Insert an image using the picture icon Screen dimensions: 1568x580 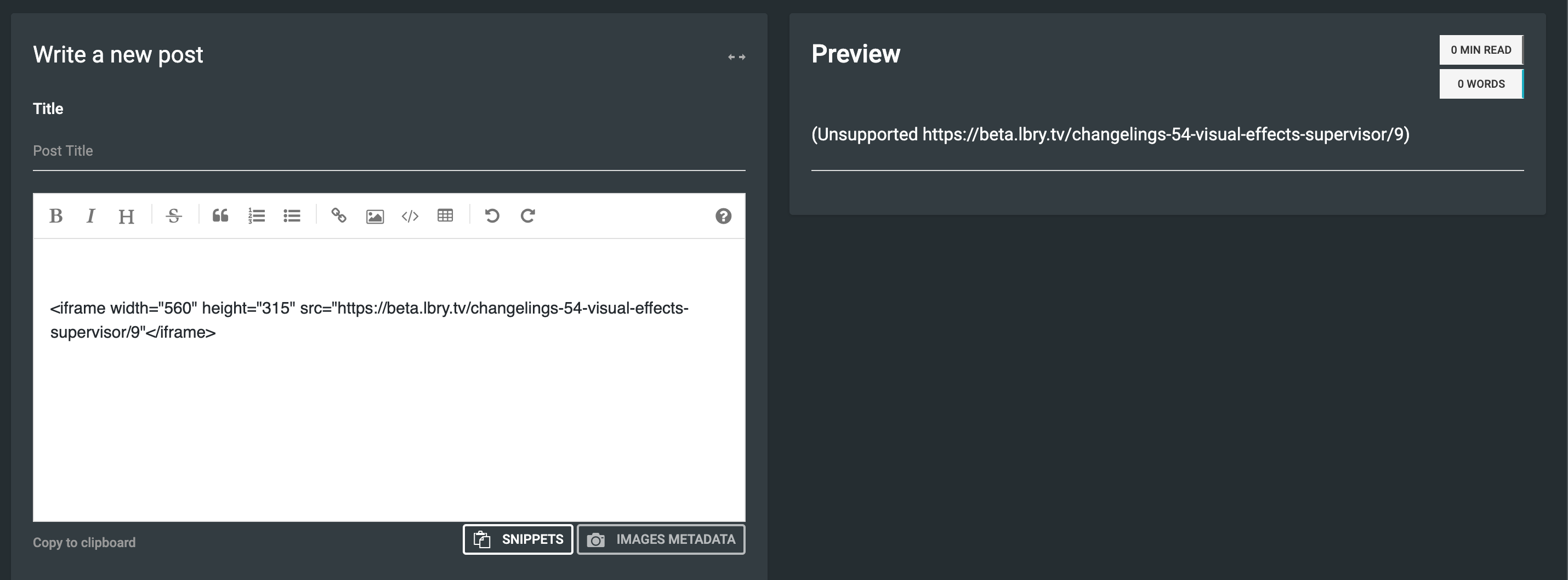[x=375, y=217]
